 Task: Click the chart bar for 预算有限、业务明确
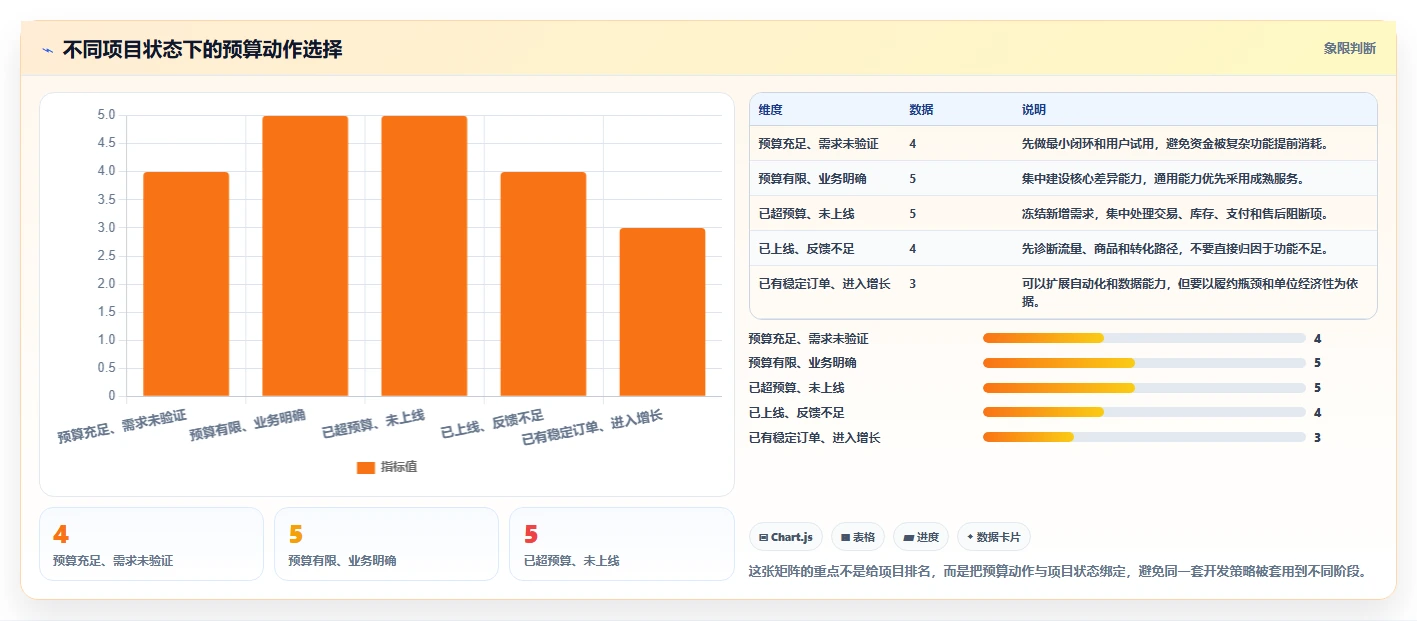tap(305, 256)
